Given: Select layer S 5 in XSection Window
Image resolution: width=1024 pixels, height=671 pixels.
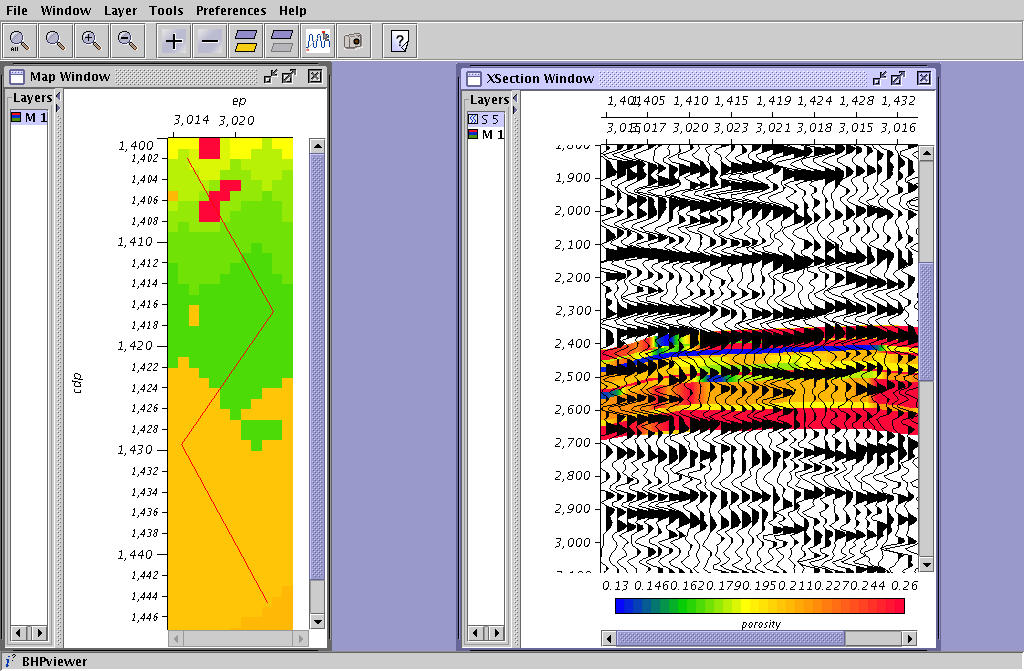Looking at the screenshot, I should (485, 119).
